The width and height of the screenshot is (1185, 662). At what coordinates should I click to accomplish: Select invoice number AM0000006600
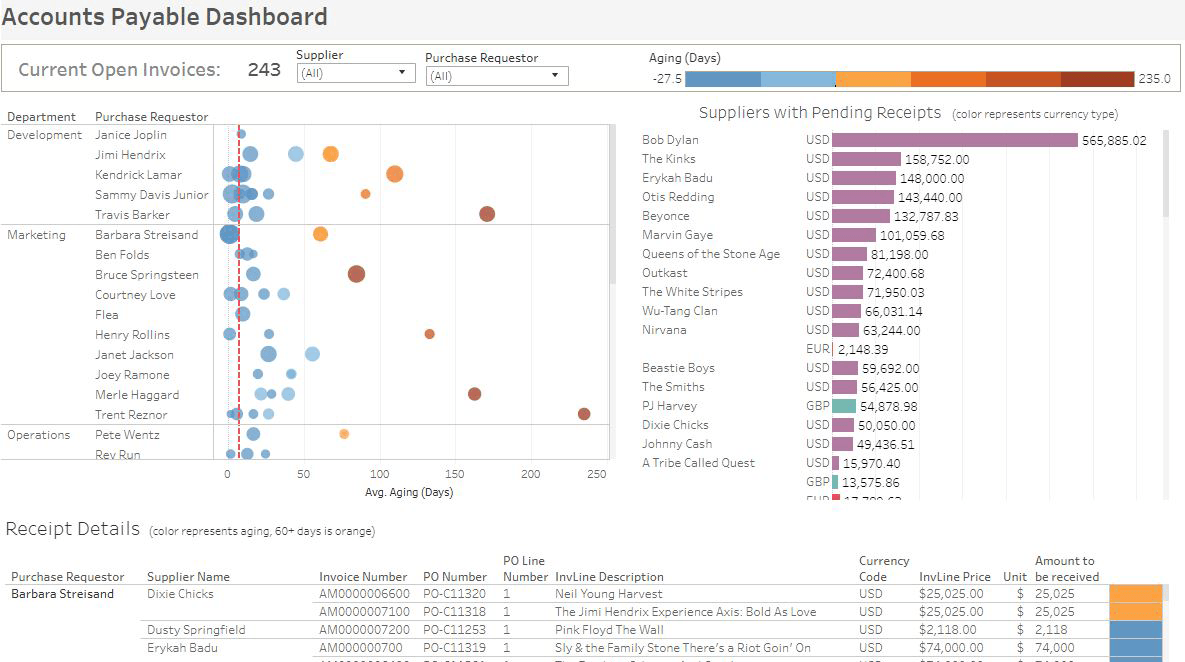(x=364, y=594)
